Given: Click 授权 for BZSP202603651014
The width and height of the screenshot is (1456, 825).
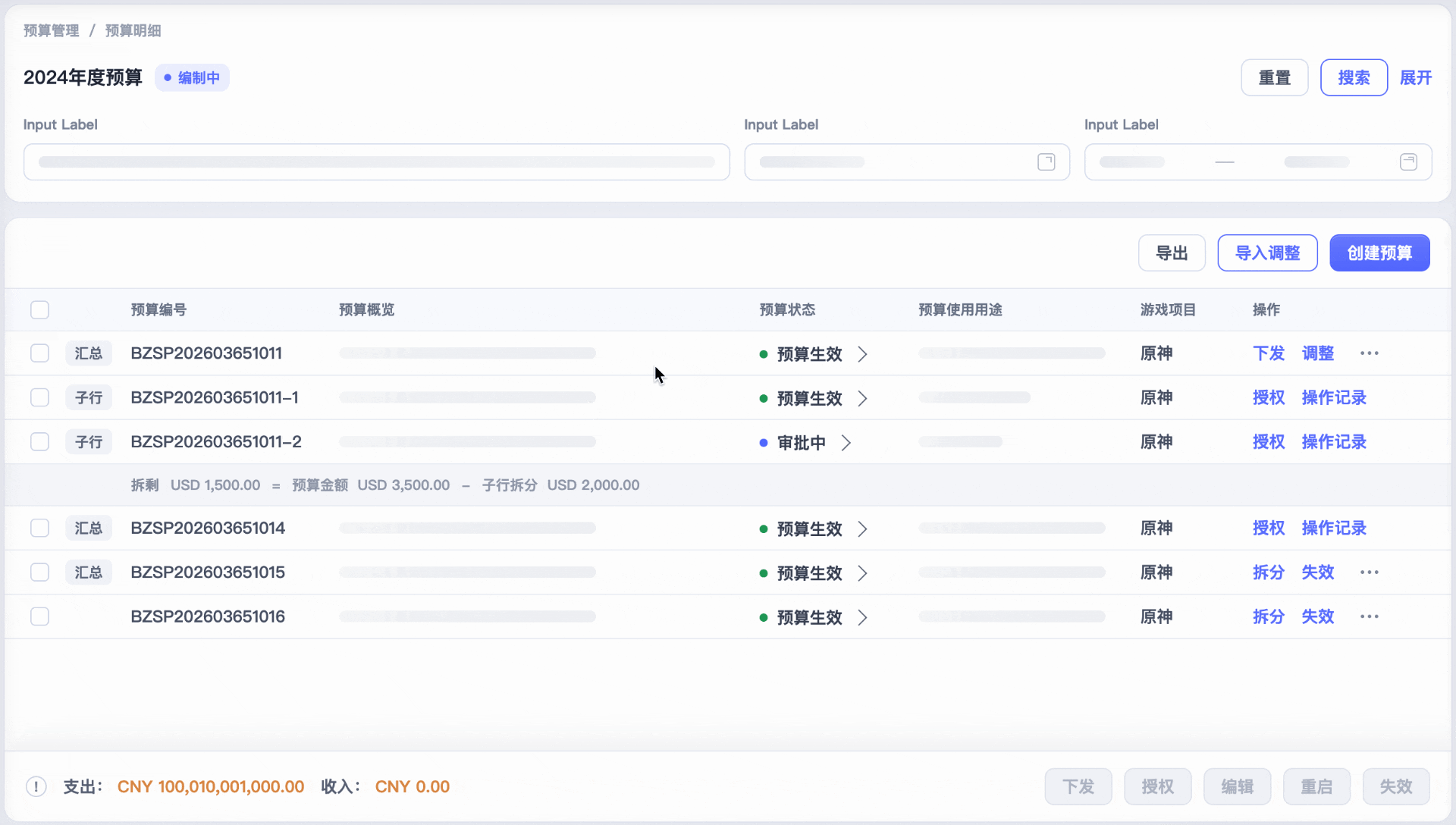Looking at the screenshot, I should (x=1269, y=528).
